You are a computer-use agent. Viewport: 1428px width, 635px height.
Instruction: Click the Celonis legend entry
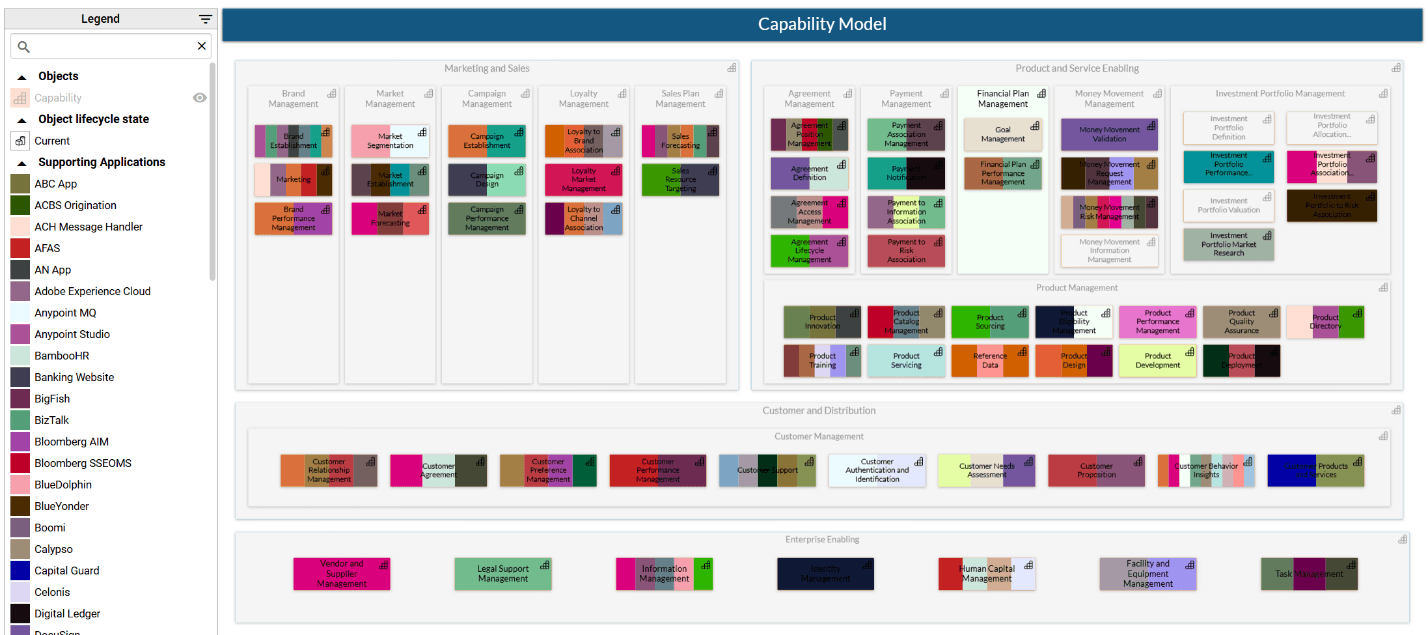[52, 592]
